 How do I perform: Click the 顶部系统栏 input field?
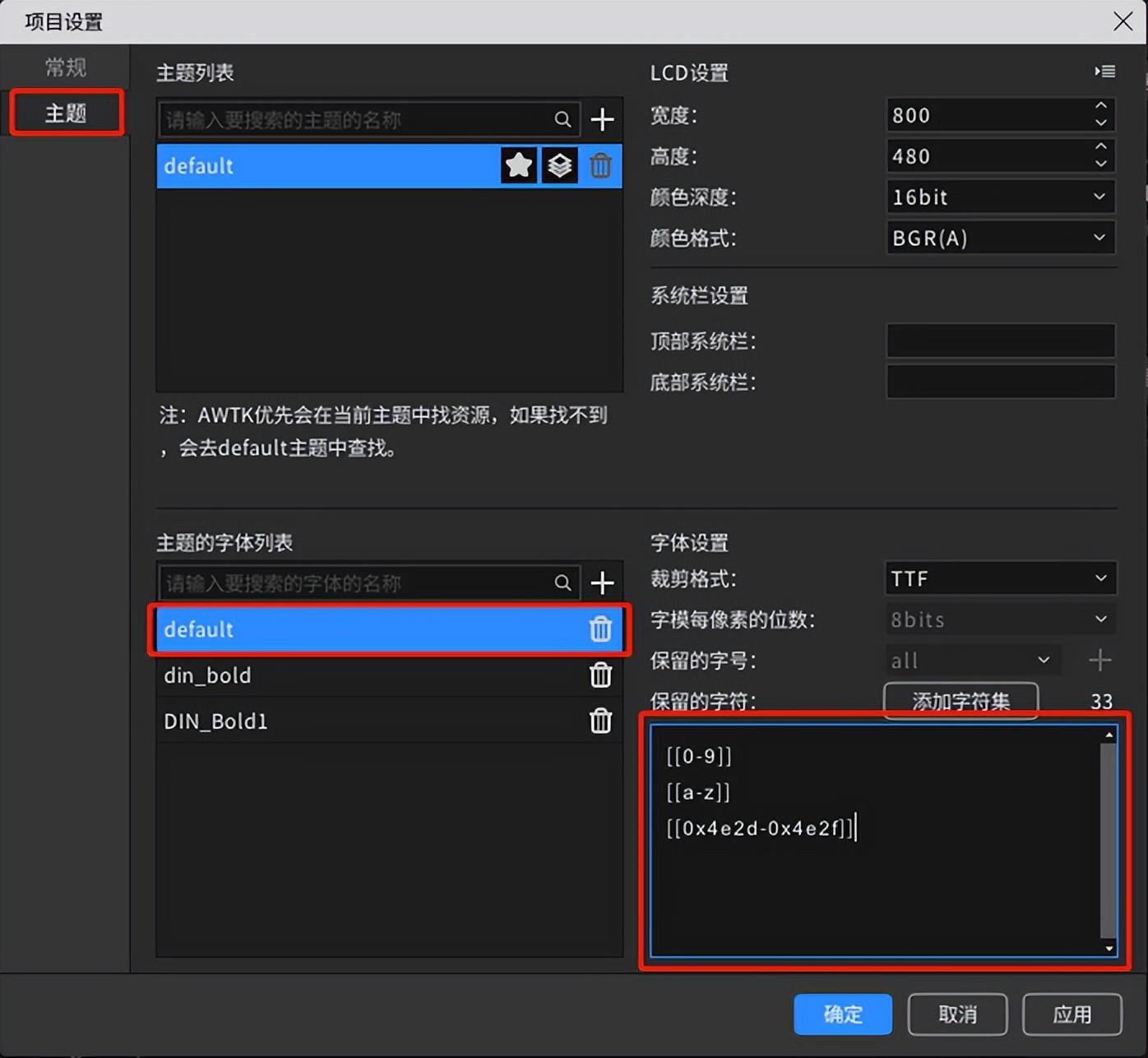tap(1000, 341)
